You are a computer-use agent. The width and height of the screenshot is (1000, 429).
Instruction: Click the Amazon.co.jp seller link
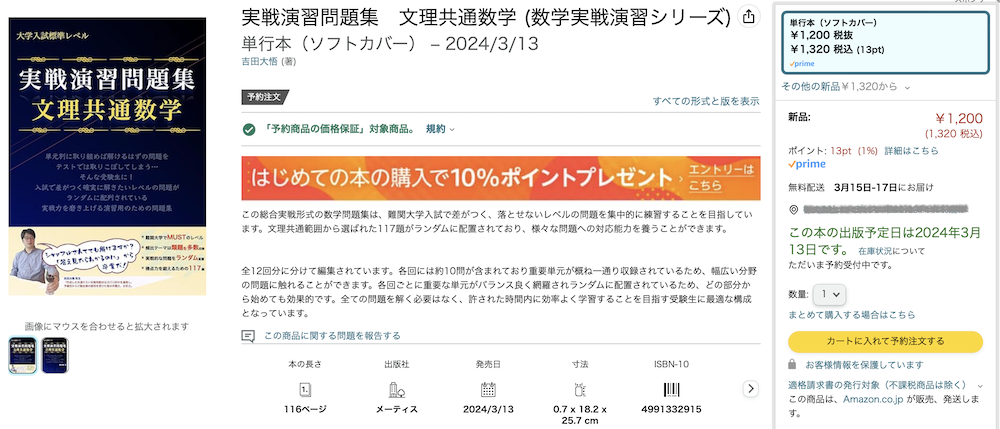(x=874, y=400)
